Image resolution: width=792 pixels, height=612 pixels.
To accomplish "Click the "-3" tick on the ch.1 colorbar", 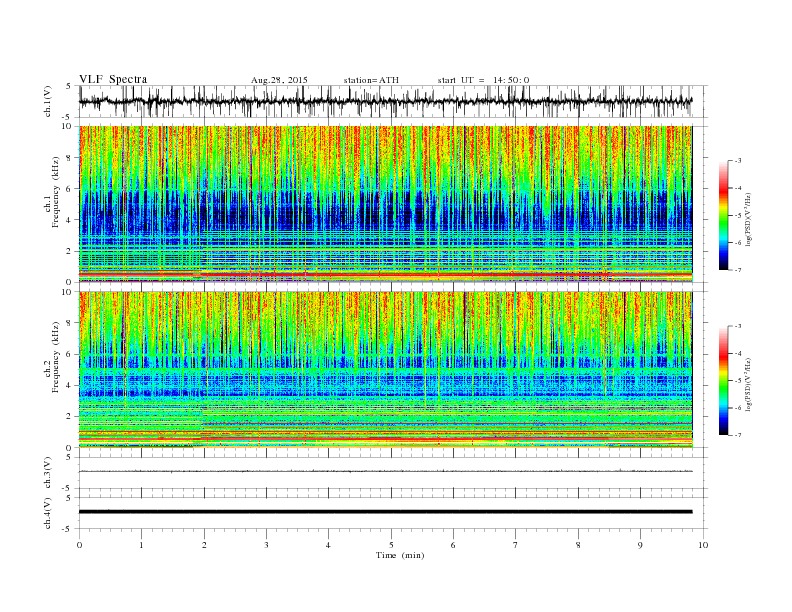I will tap(737, 161).
